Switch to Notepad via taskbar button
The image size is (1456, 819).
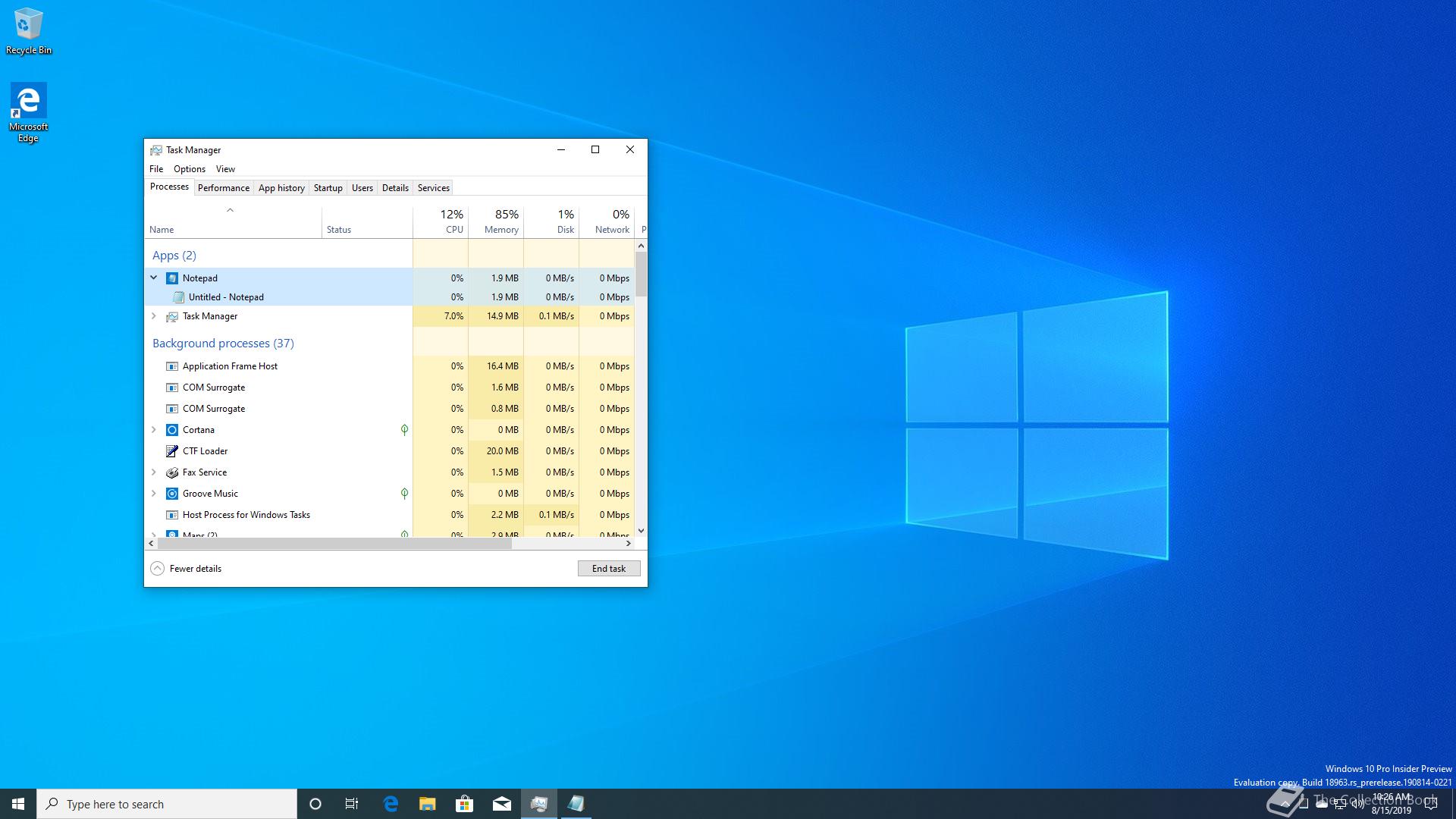coord(576,804)
